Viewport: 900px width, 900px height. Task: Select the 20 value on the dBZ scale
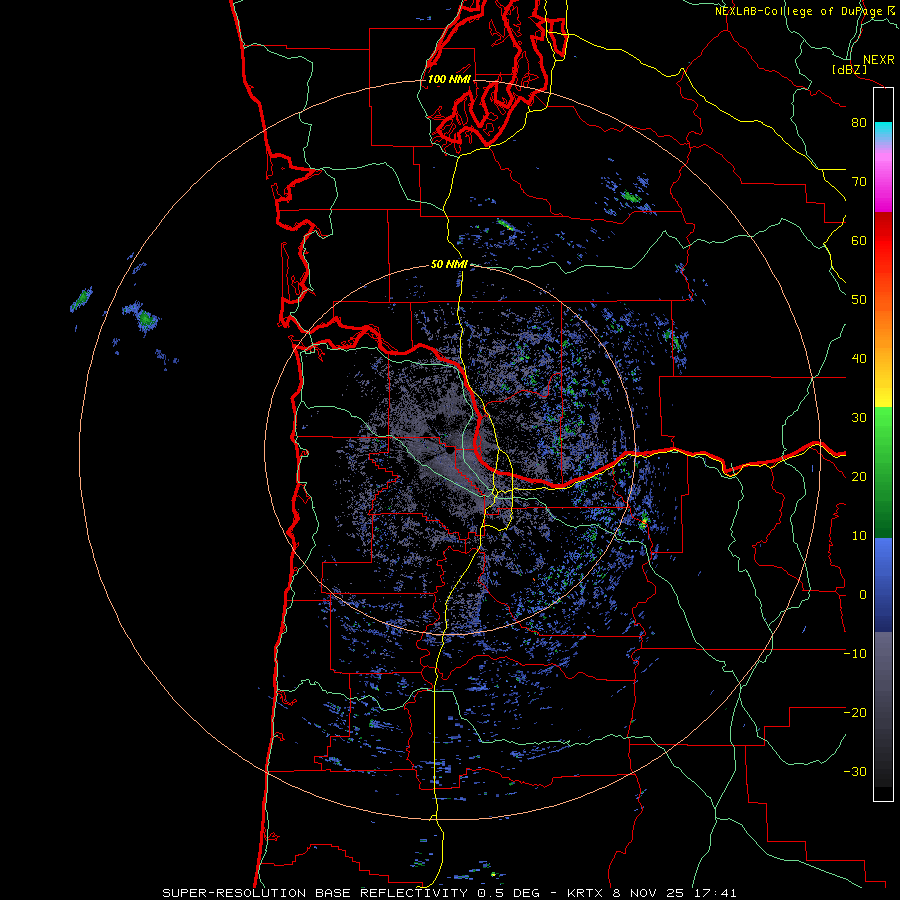[859, 477]
